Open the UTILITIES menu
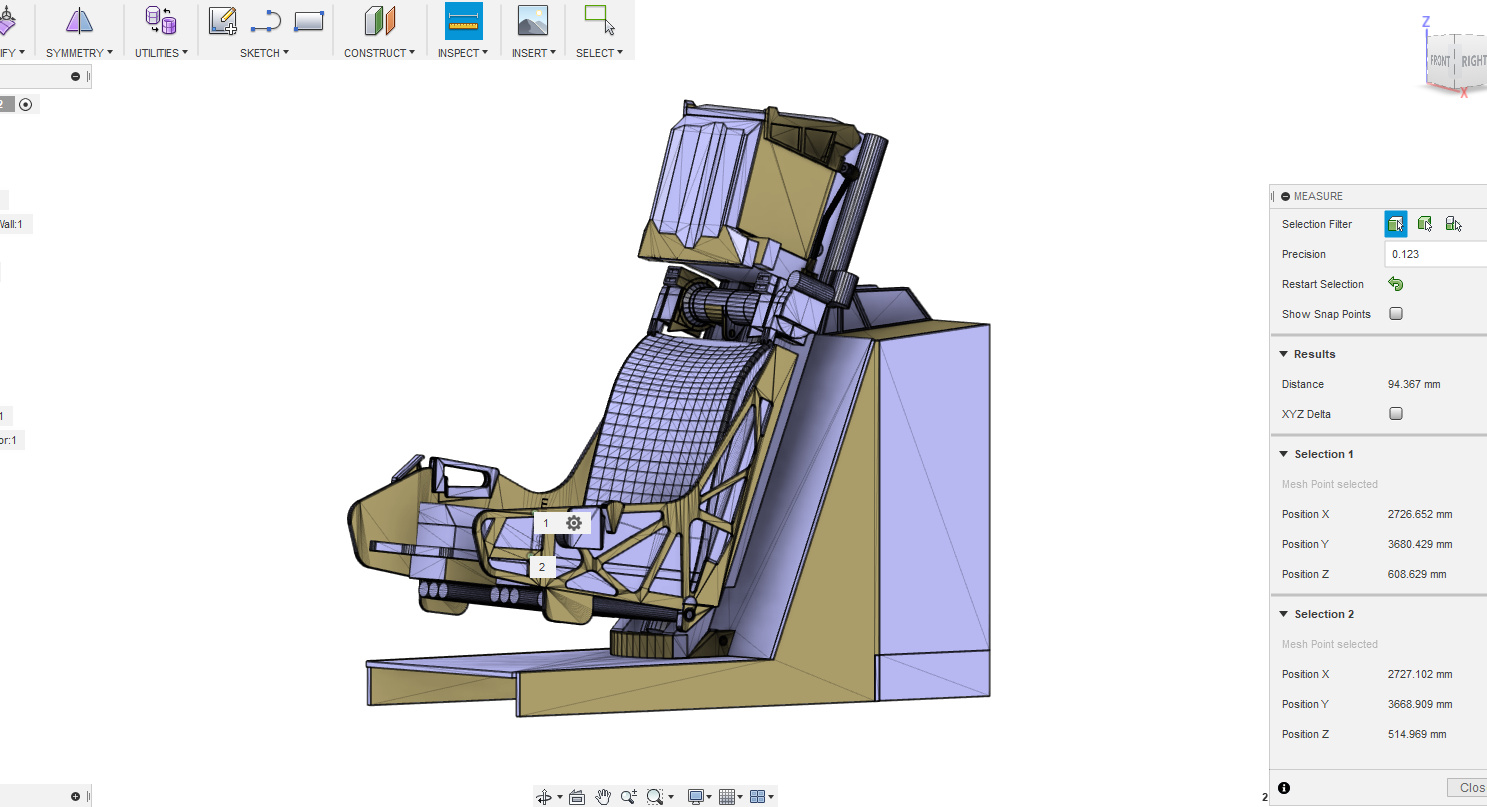Screen dimensions: 1487x807 tap(161, 53)
